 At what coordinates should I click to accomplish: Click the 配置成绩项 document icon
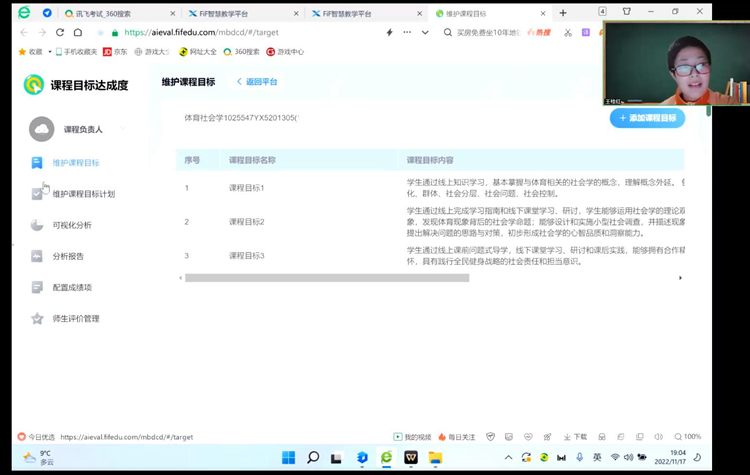37,287
